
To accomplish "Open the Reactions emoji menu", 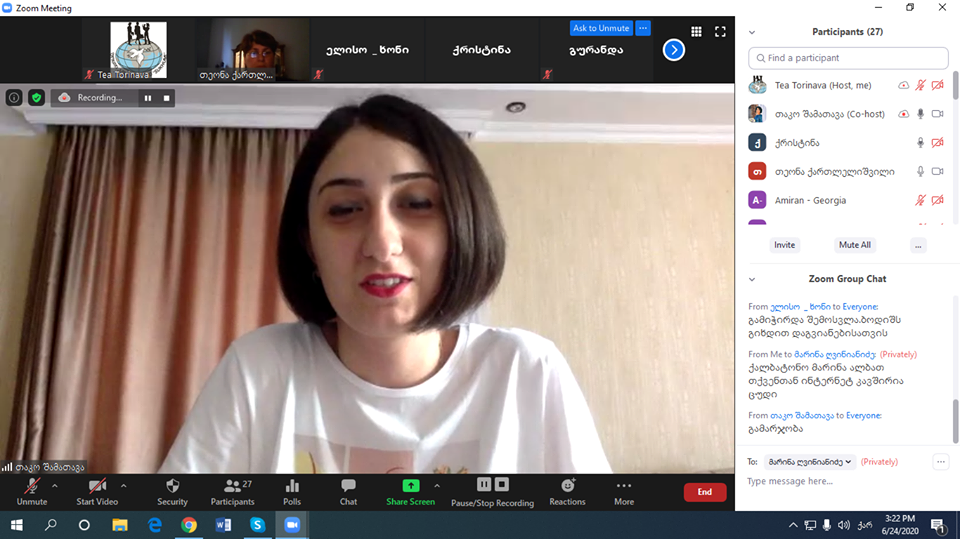I will click(568, 492).
